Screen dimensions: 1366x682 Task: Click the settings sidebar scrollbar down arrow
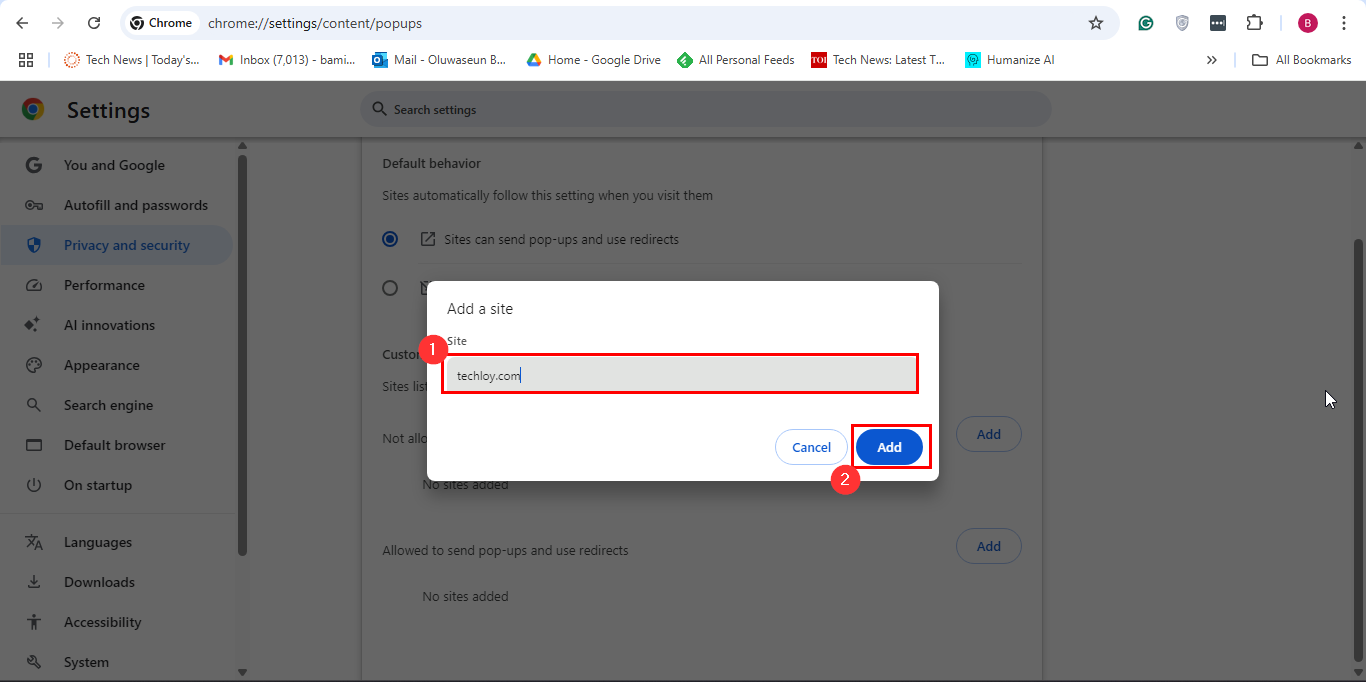click(x=242, y=672)
